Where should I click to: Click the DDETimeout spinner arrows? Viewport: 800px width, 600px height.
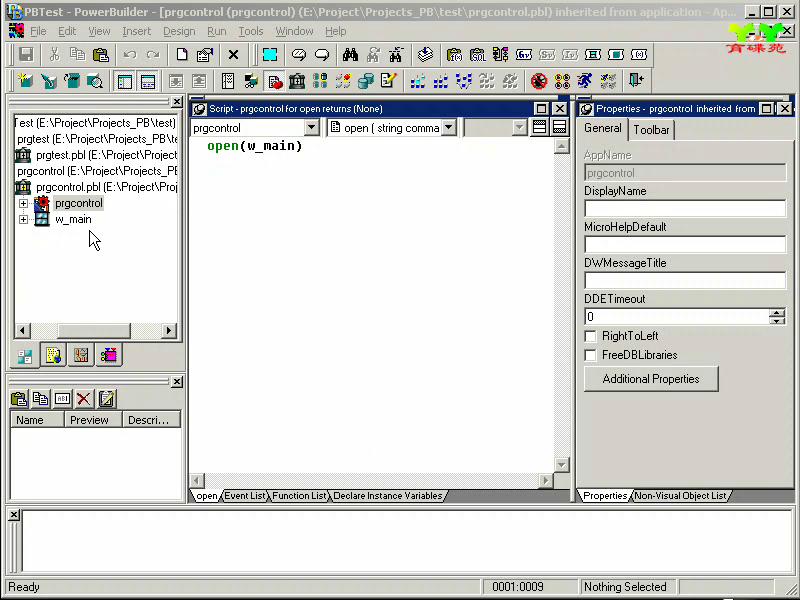pyautogui.click(x=777, y=317)
